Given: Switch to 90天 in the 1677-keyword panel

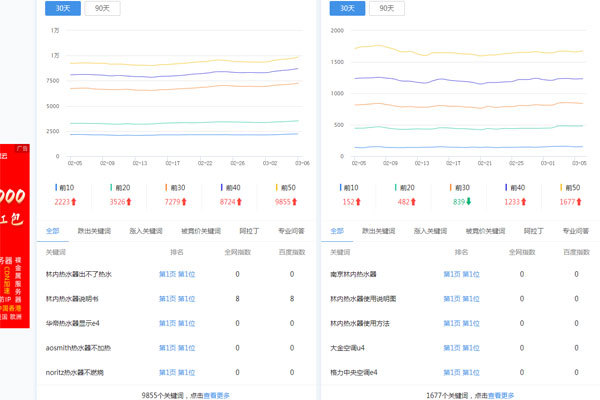Looking at the screenshot, I should [386, 8].
